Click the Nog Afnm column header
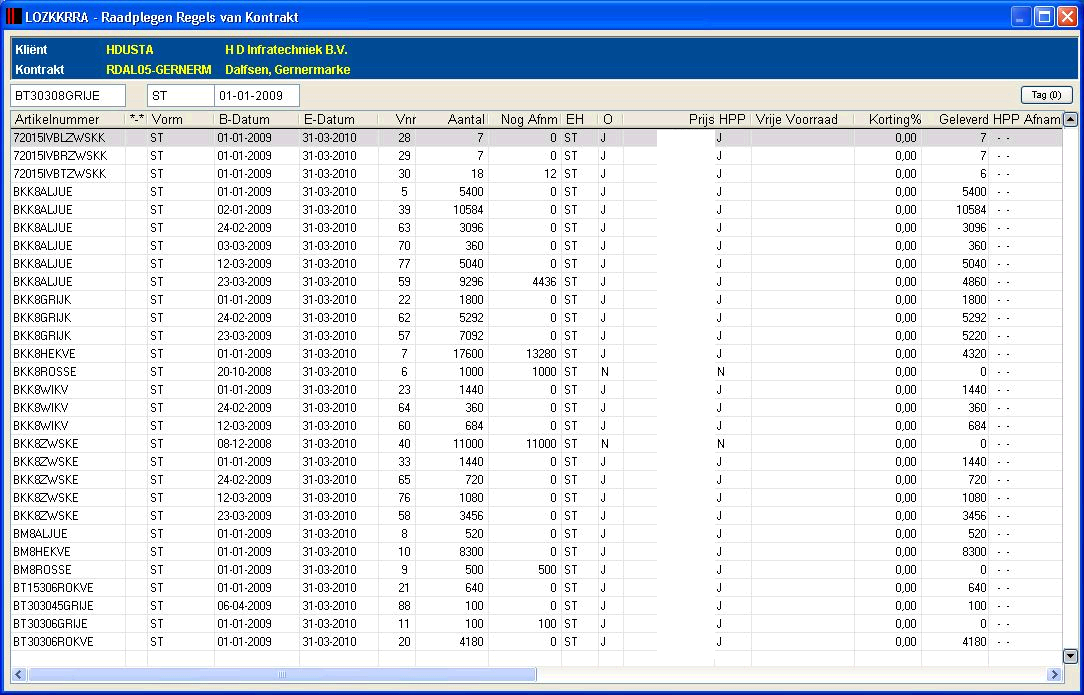This screenshot has height=695, width=1084. [525, 120]
